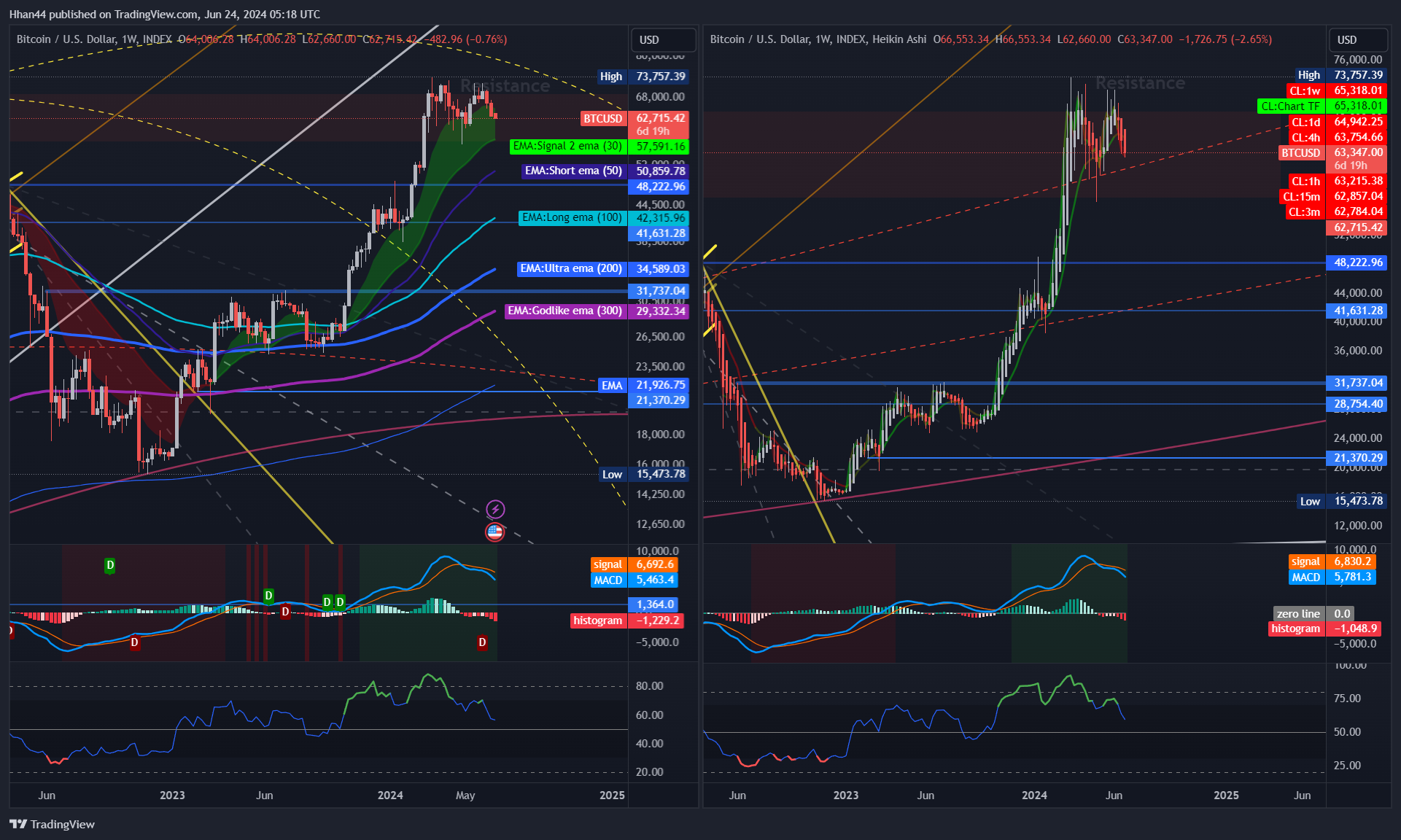Select the EMA:Ultra ema (200) label
This screenshot has height=840, width=1401.
[603, 268]
